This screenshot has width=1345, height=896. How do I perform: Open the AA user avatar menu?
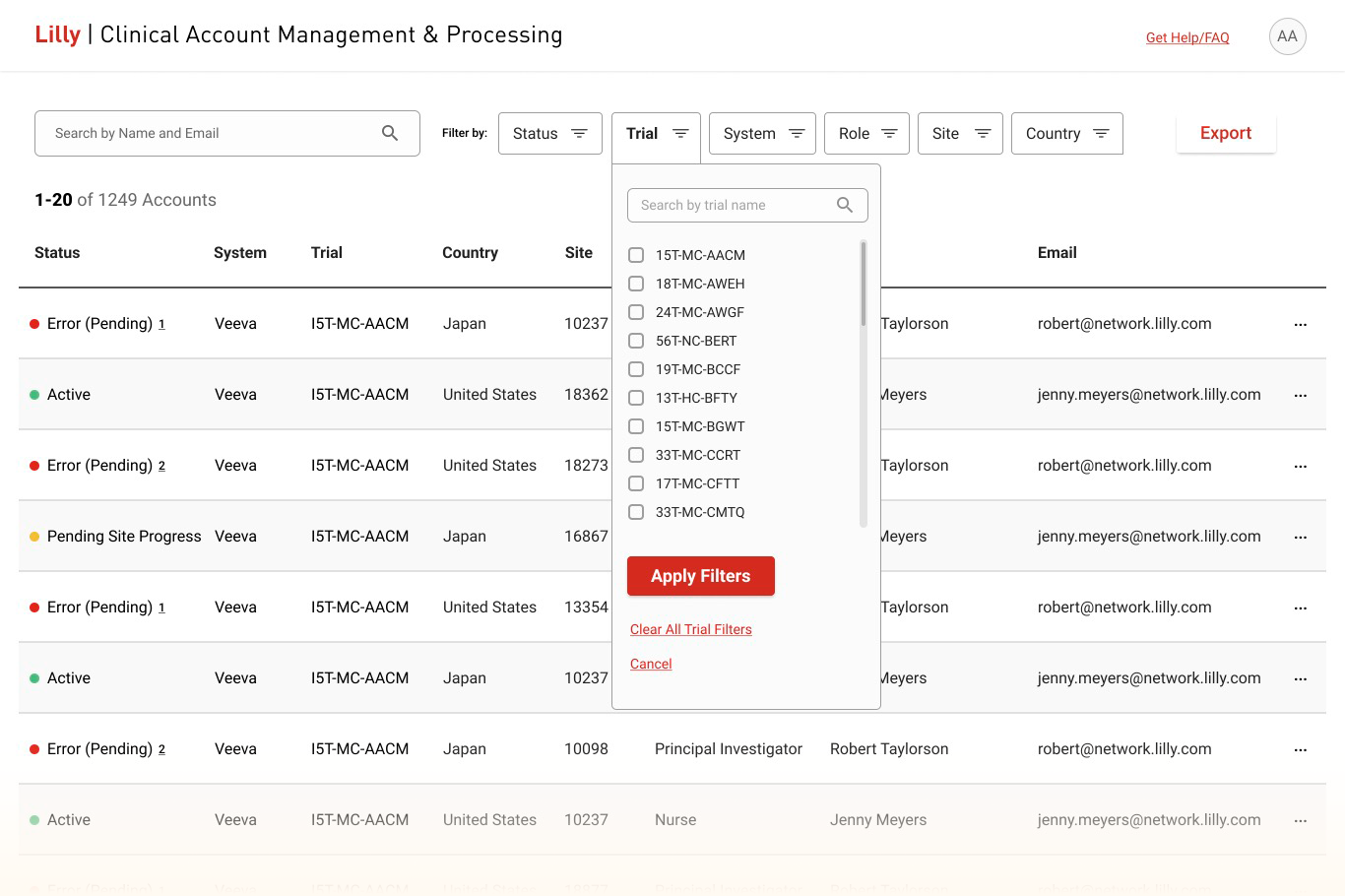tap(1287, 36)
